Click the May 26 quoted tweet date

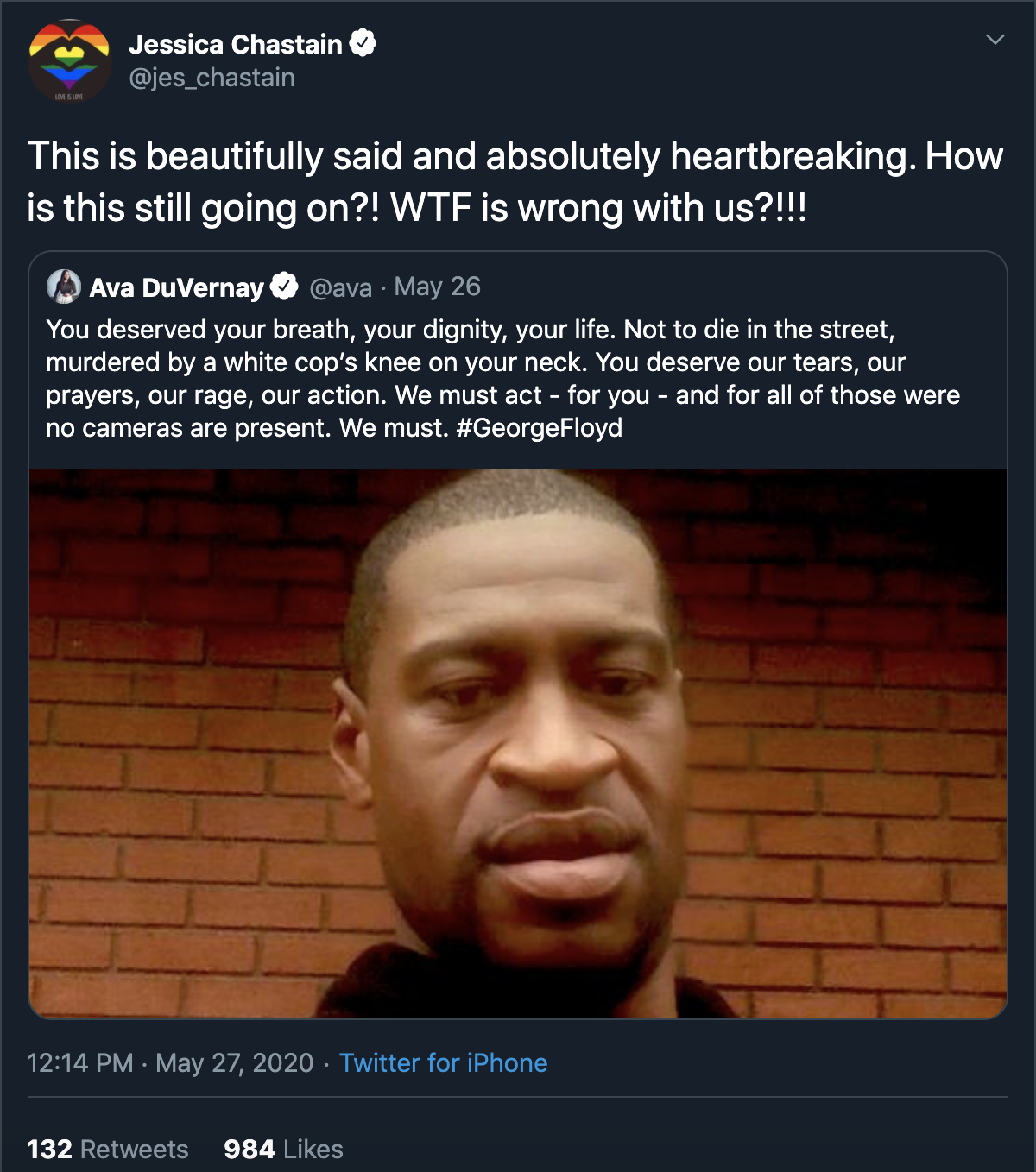point(437,287)
